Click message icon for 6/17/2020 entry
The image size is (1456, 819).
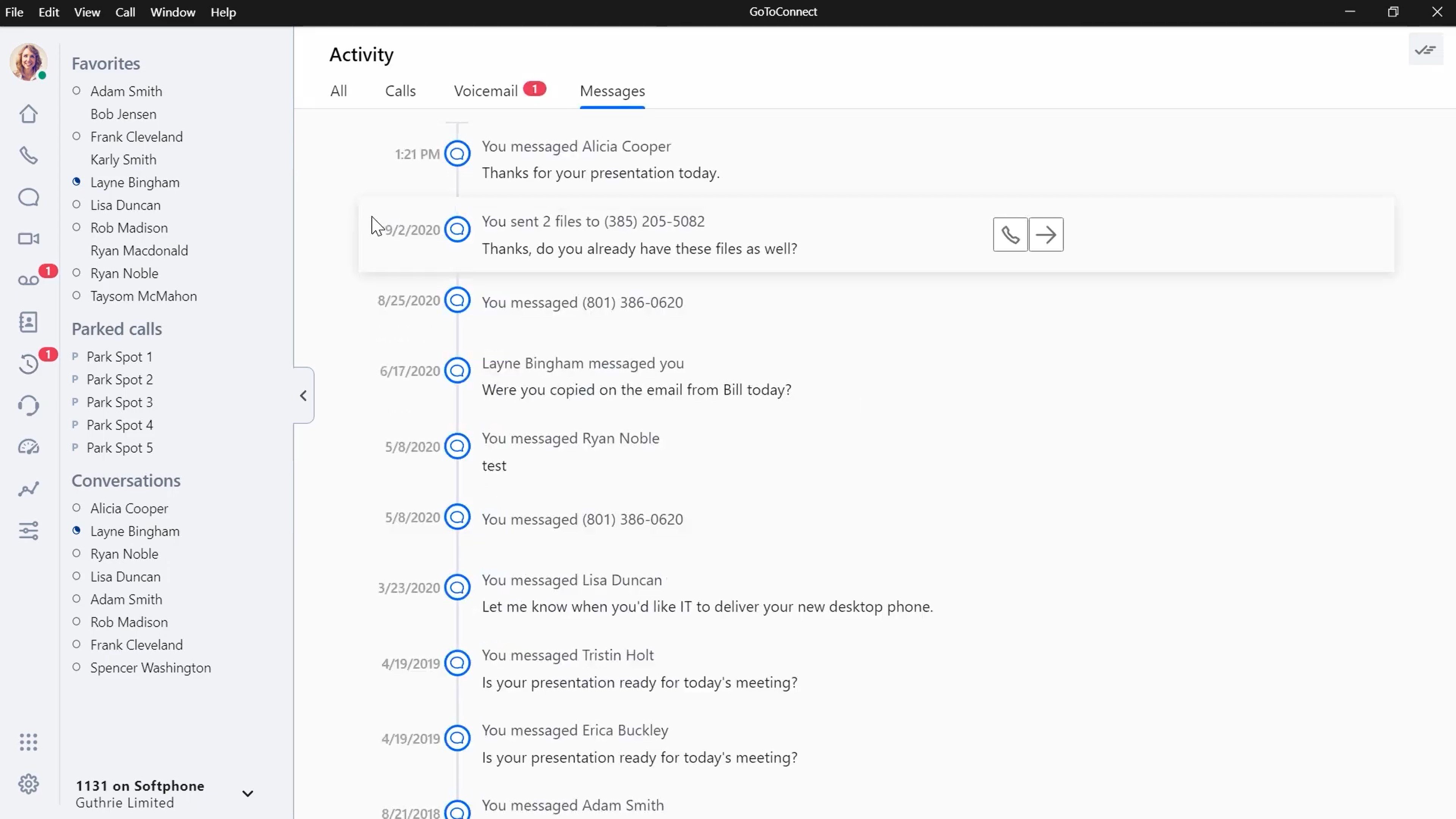pos(457,371)
